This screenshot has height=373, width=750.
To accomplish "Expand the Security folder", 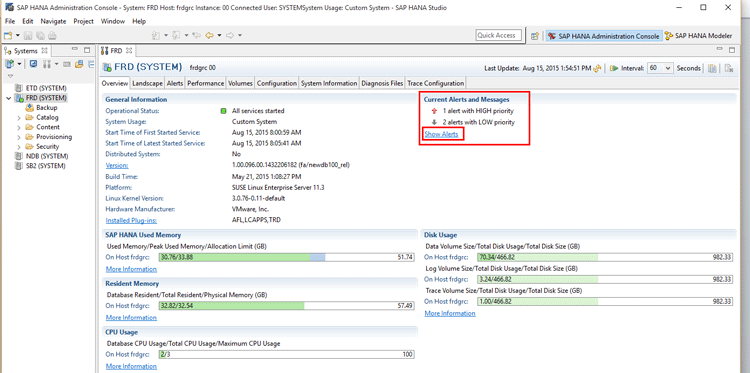I will [x=19, y=147].
